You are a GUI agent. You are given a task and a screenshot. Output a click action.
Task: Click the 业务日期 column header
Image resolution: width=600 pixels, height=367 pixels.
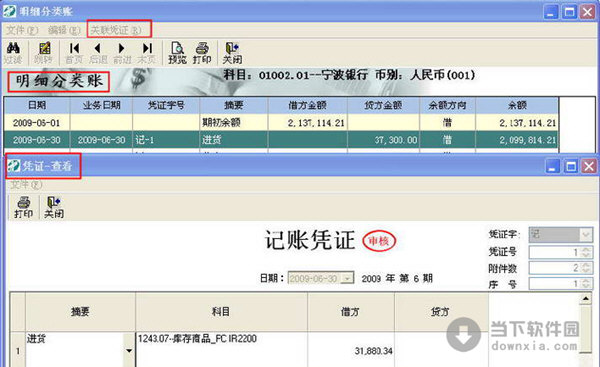(x=101, y=105)
